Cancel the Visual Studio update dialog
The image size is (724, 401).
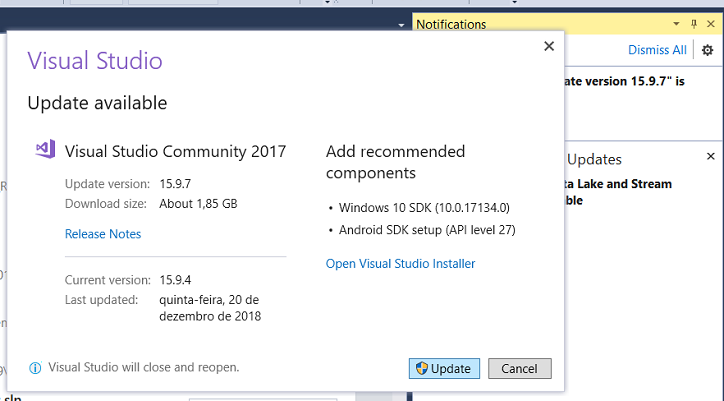[x=519, y=368]
